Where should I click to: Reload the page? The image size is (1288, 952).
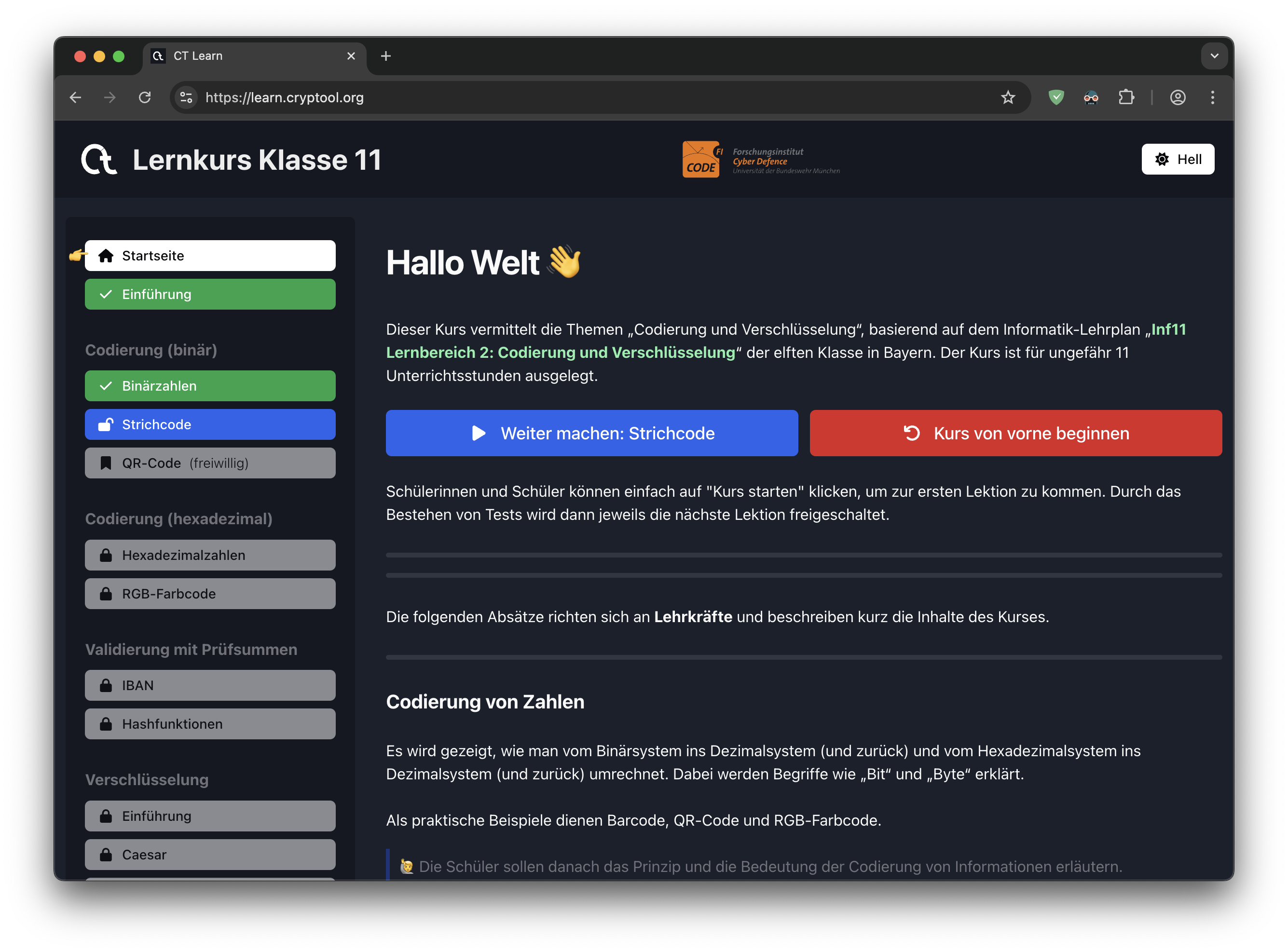(145, 97)
